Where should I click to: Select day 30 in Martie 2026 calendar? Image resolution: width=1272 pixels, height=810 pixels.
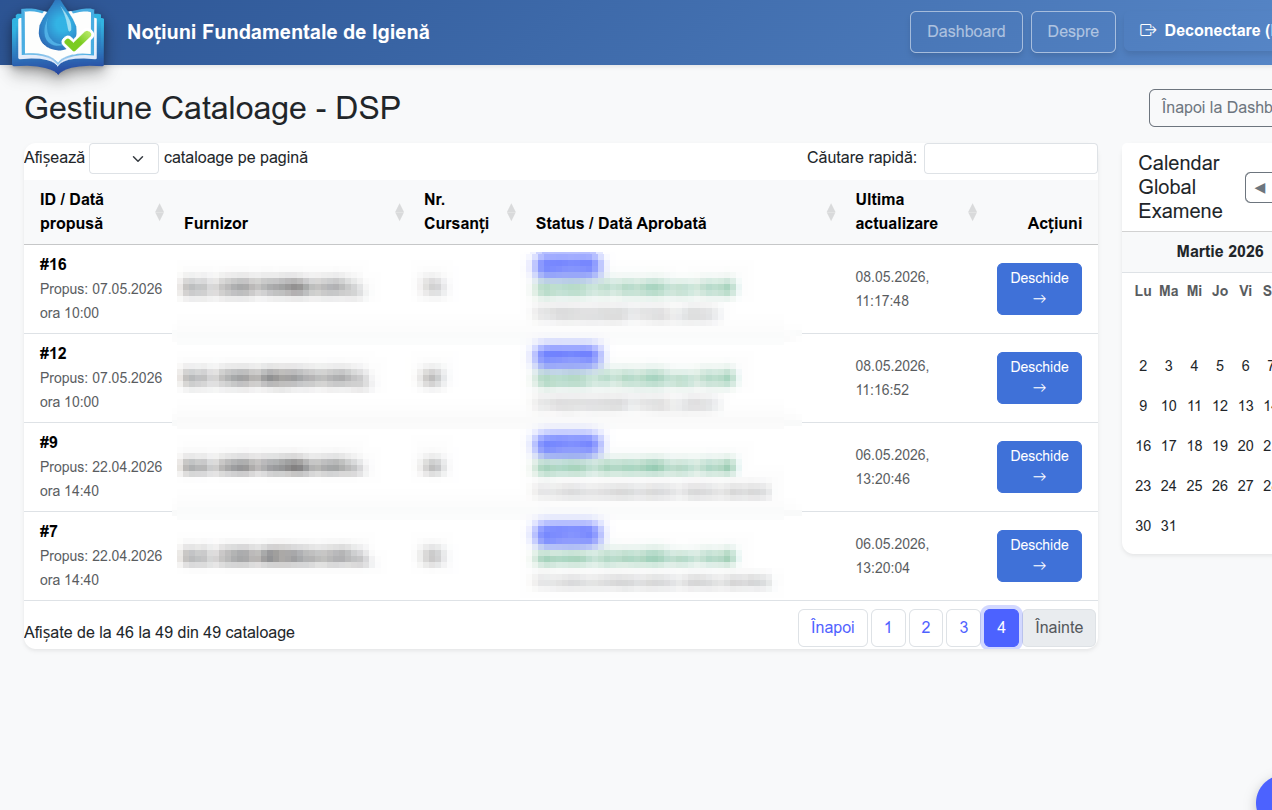[x=1143, y=526]
